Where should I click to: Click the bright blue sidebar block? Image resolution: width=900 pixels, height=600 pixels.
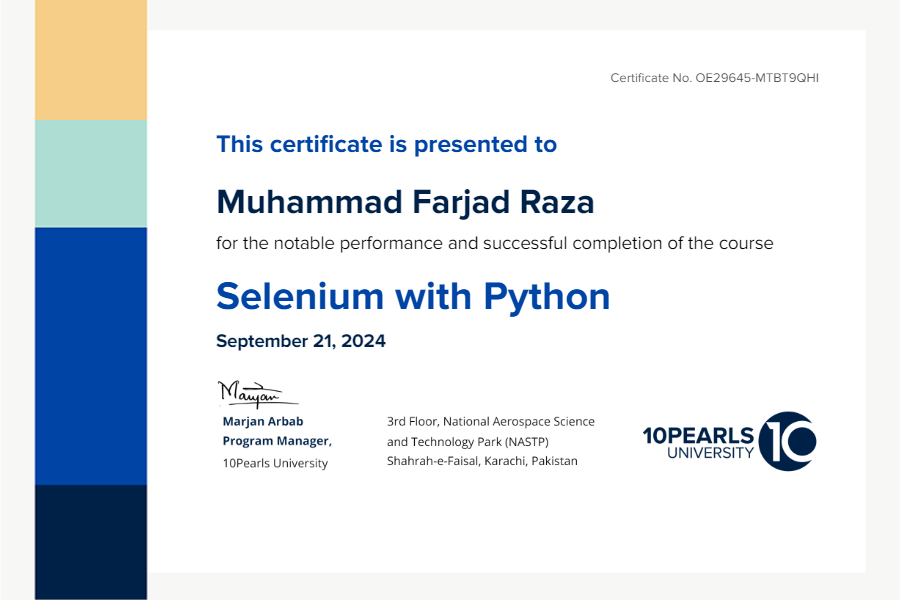click(x=91, y=355)
